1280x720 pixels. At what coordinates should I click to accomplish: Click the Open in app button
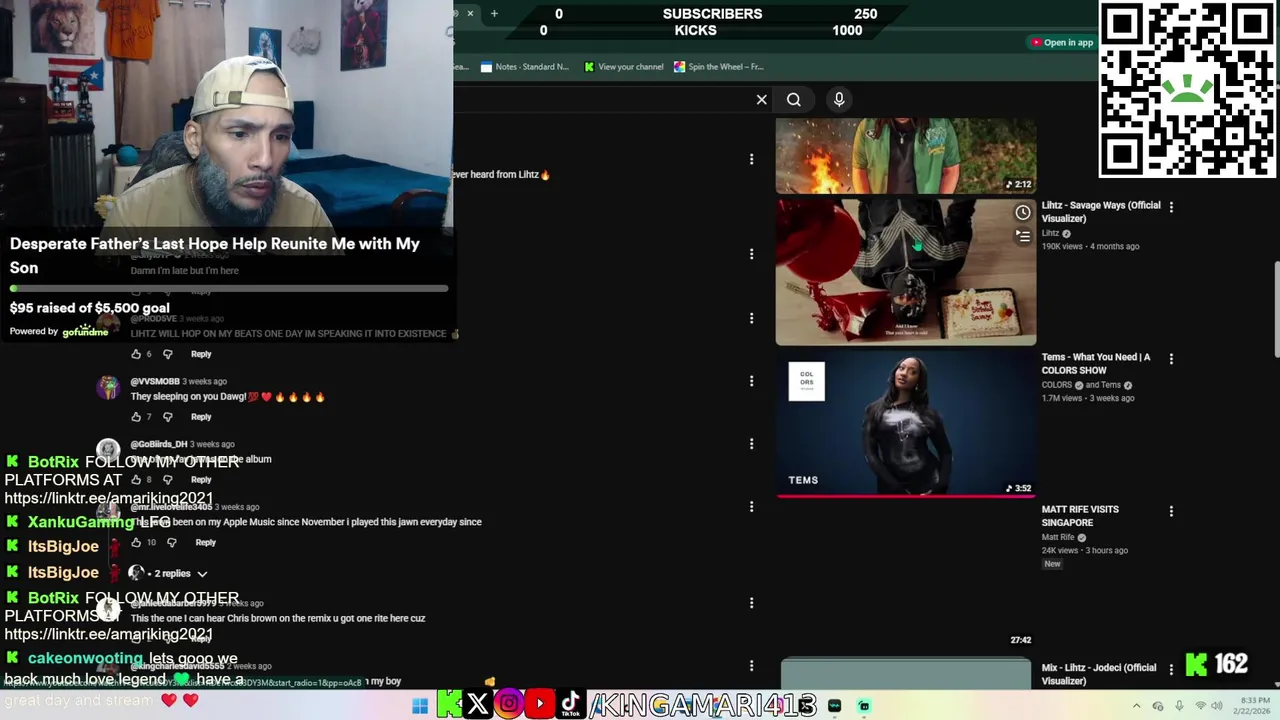1062,42
